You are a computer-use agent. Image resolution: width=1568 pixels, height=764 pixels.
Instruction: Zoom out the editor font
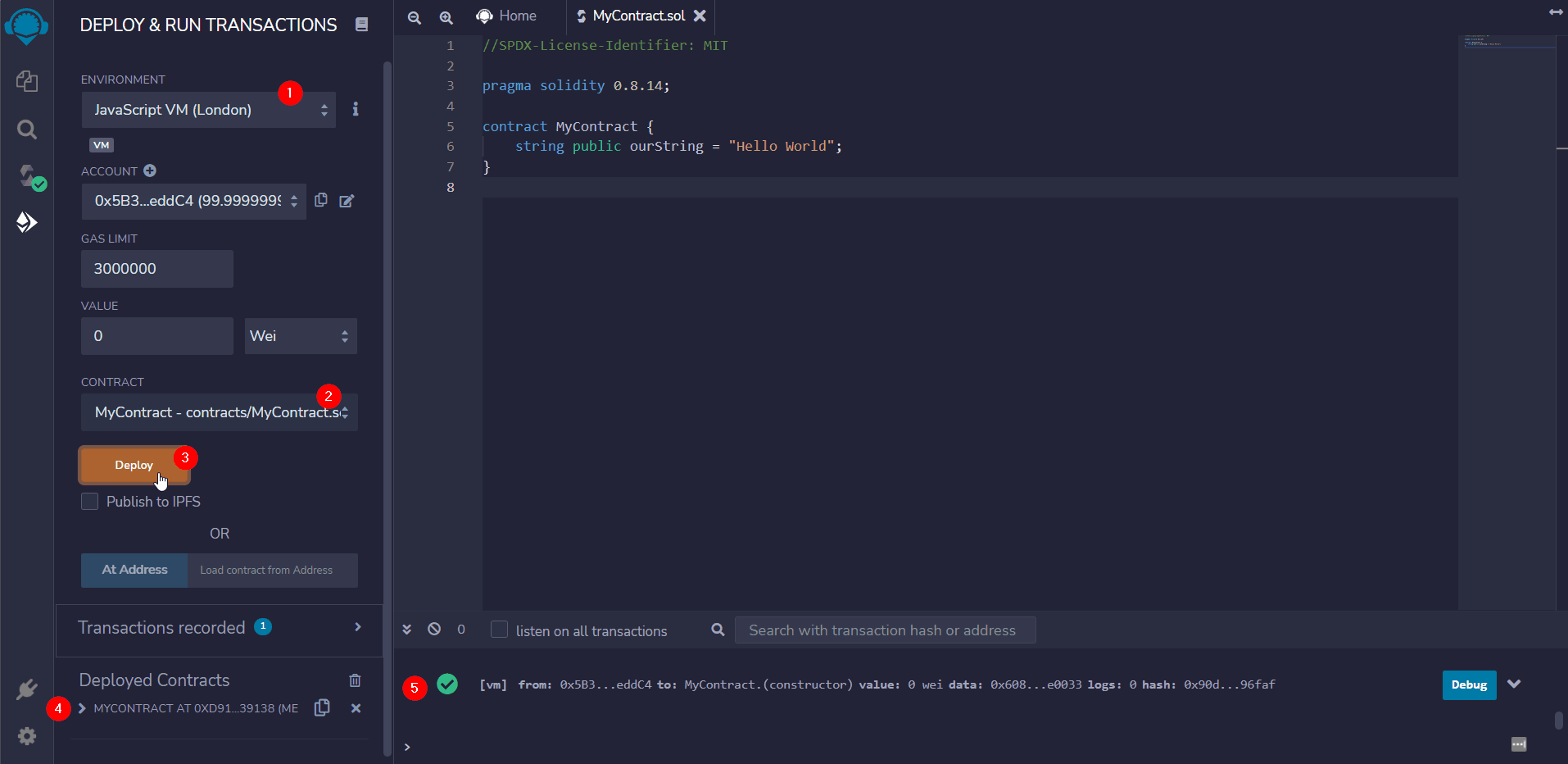pos(415,17)
